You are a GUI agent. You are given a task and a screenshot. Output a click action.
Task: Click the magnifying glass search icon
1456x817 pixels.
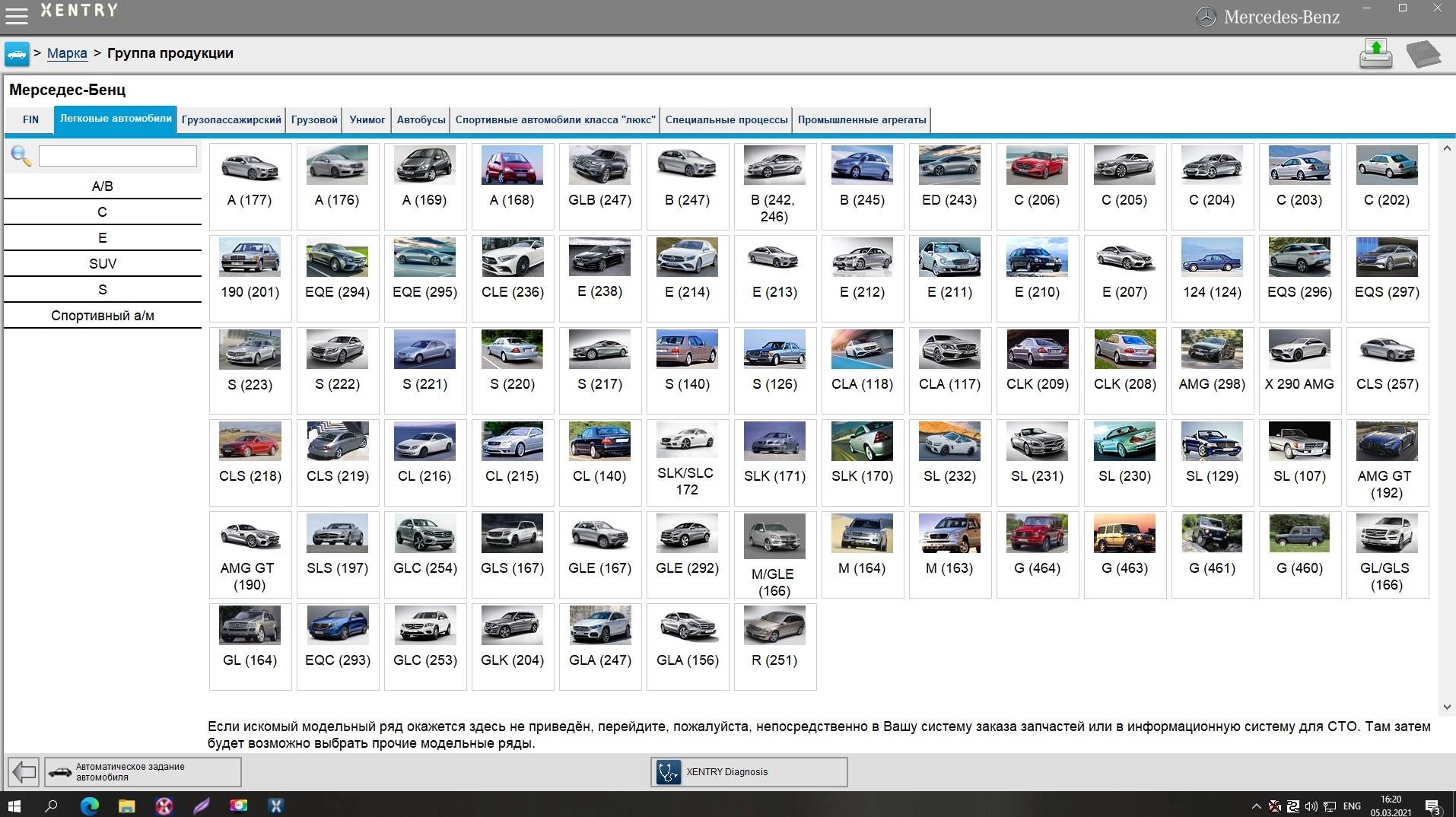(21, 156)
